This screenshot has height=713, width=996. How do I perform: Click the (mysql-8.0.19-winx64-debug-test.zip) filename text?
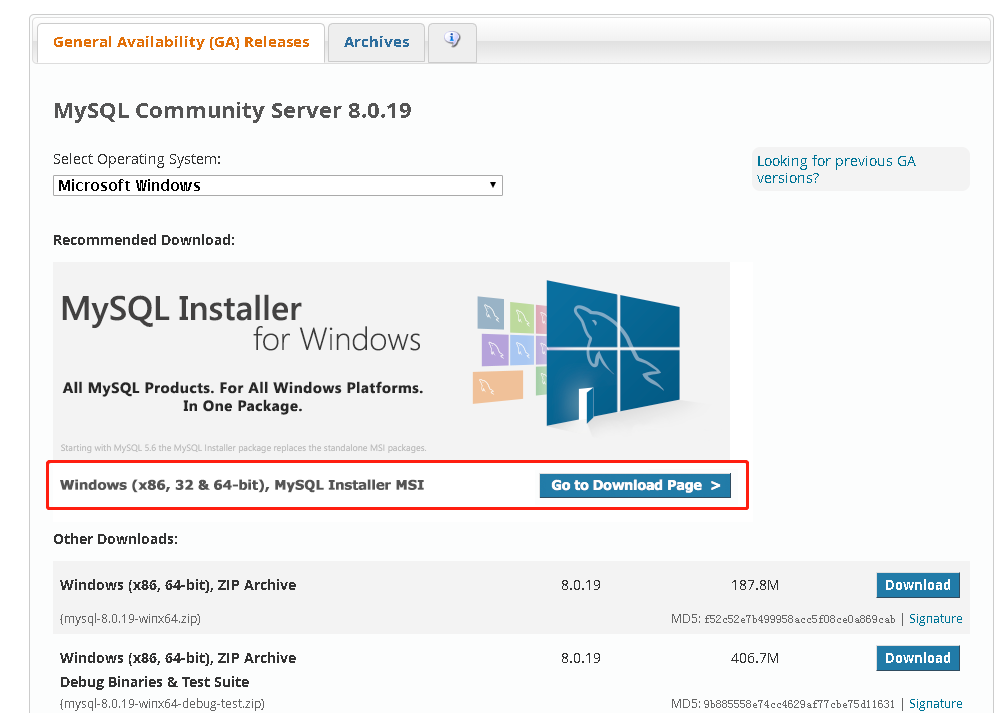pos(162,703)
